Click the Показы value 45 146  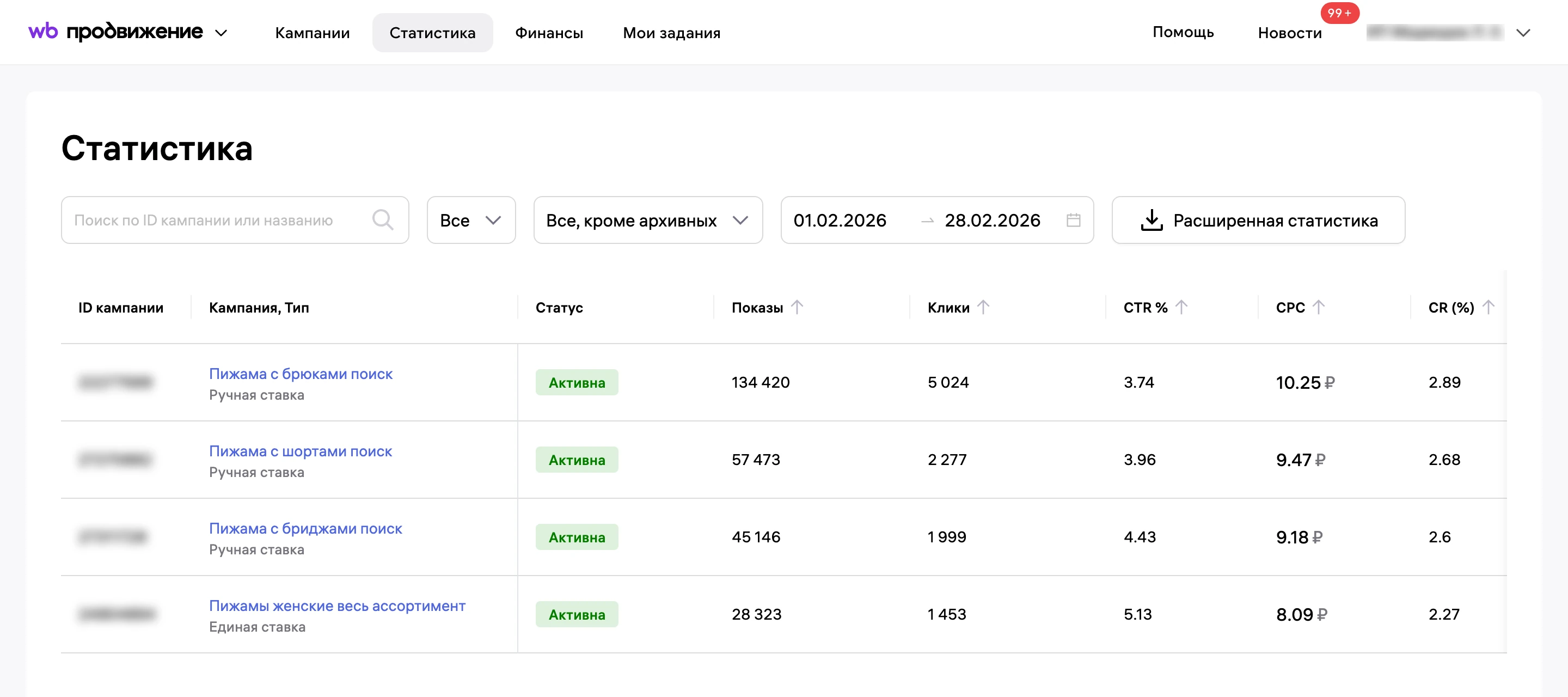(x=755, y=537)
